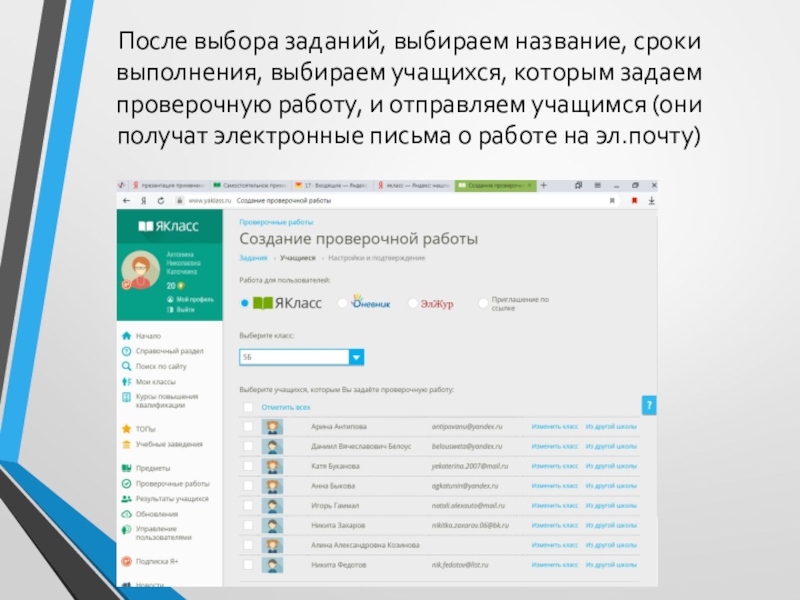Click the Проверочные работы checkmark icon

(x=127, y=483)
